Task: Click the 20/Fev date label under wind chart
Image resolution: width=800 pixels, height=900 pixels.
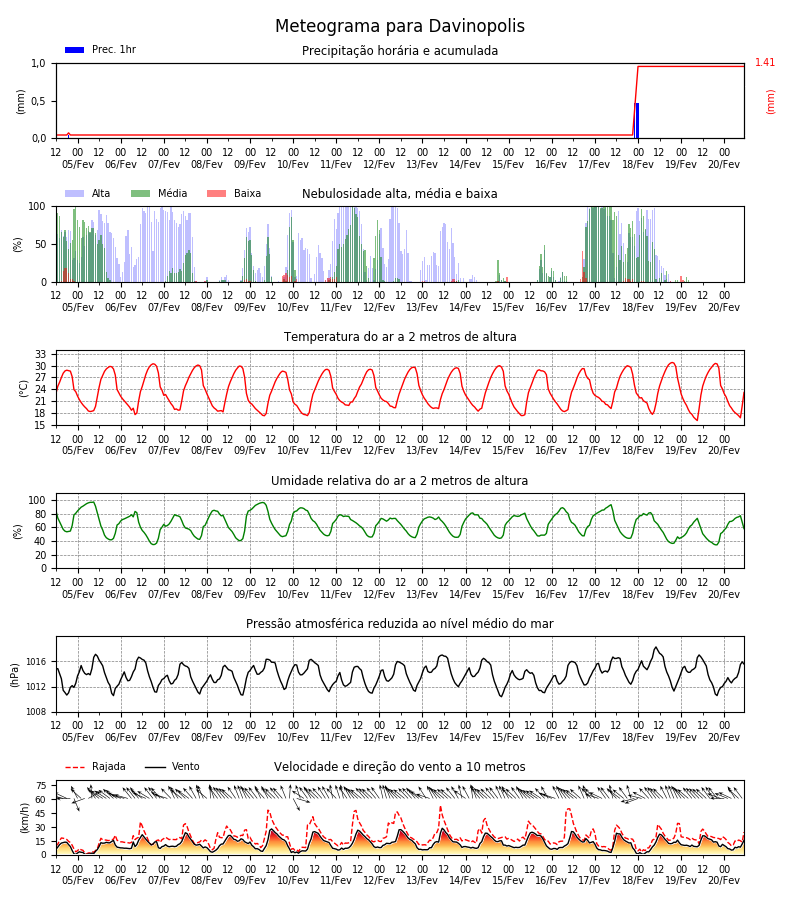Action: pos(724,880)
